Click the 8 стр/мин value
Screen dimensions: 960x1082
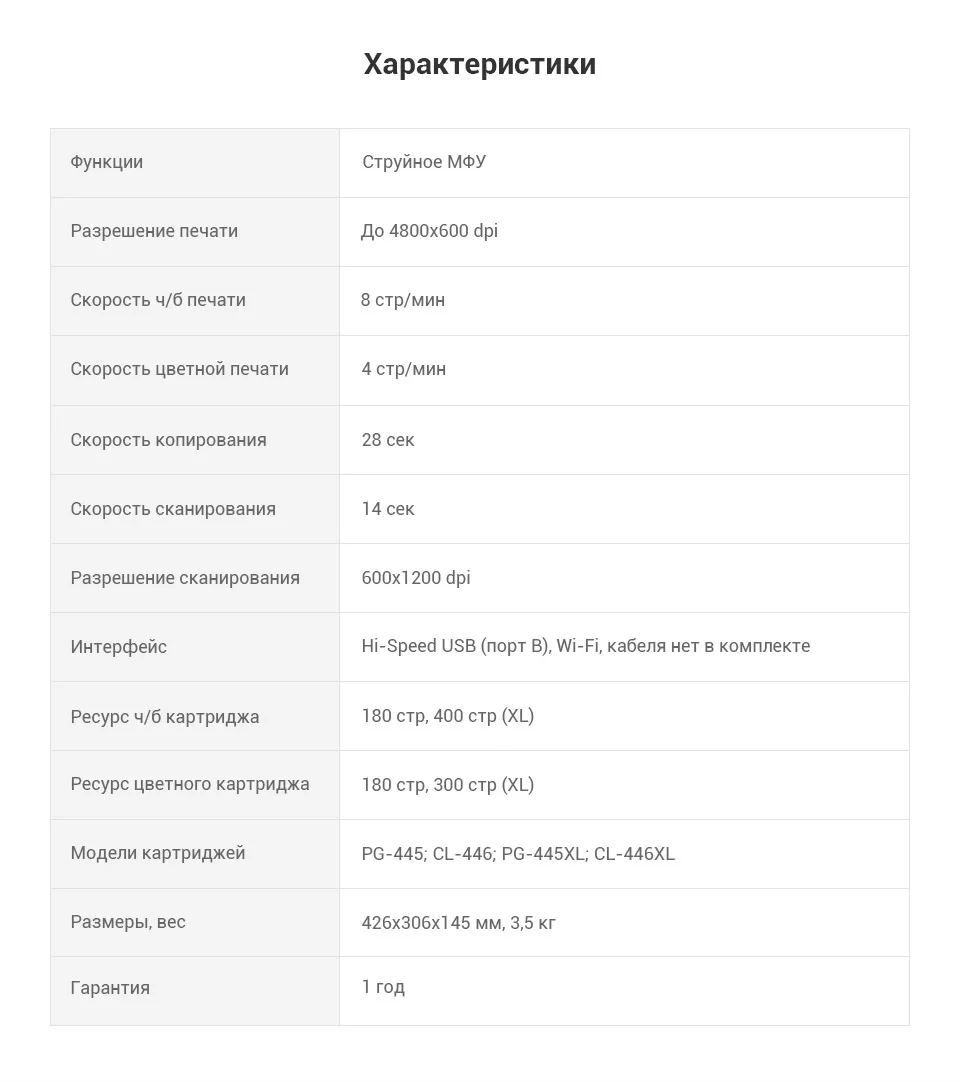tap(403, 300)
